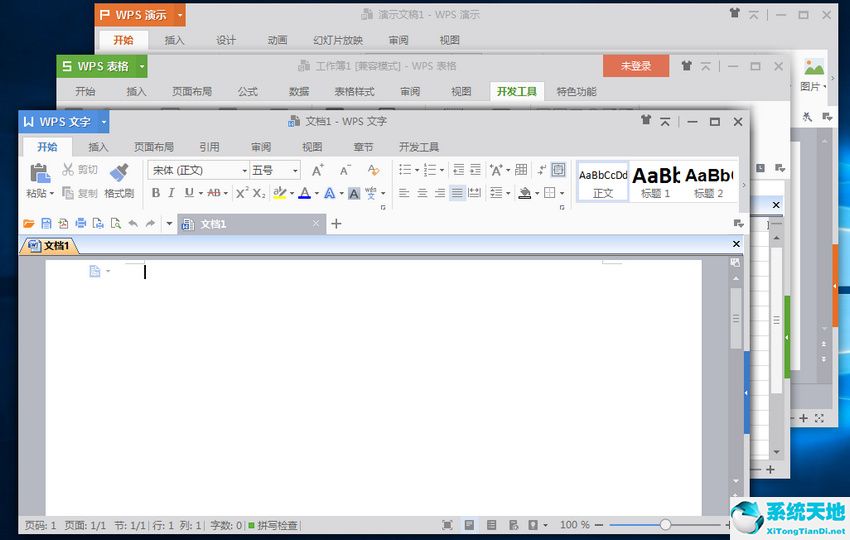This screenshot has height=540, width=850.
Task: Print document from quick toolbar
Action: tap(81, 223)
